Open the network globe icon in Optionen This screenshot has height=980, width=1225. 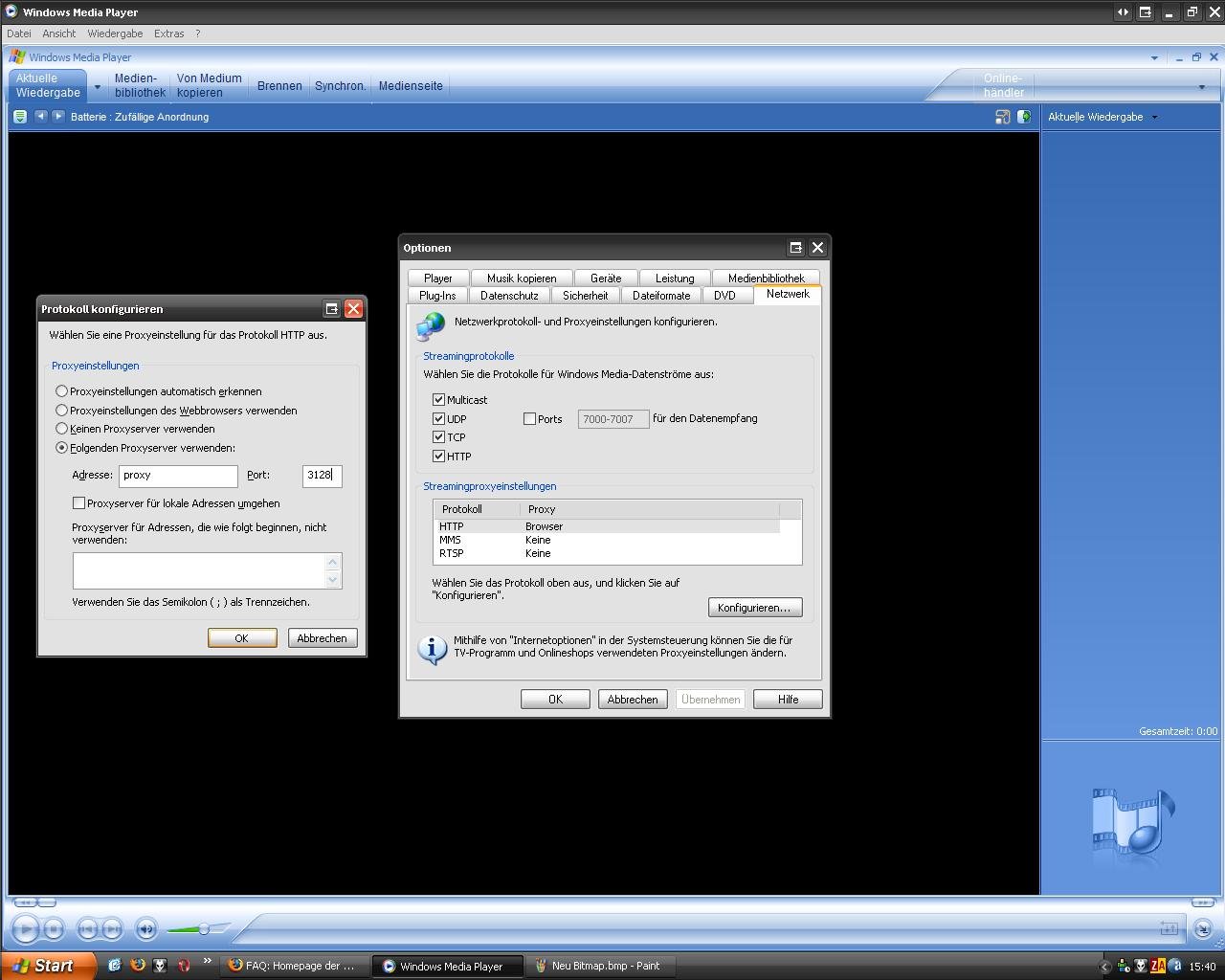[431, 325]
